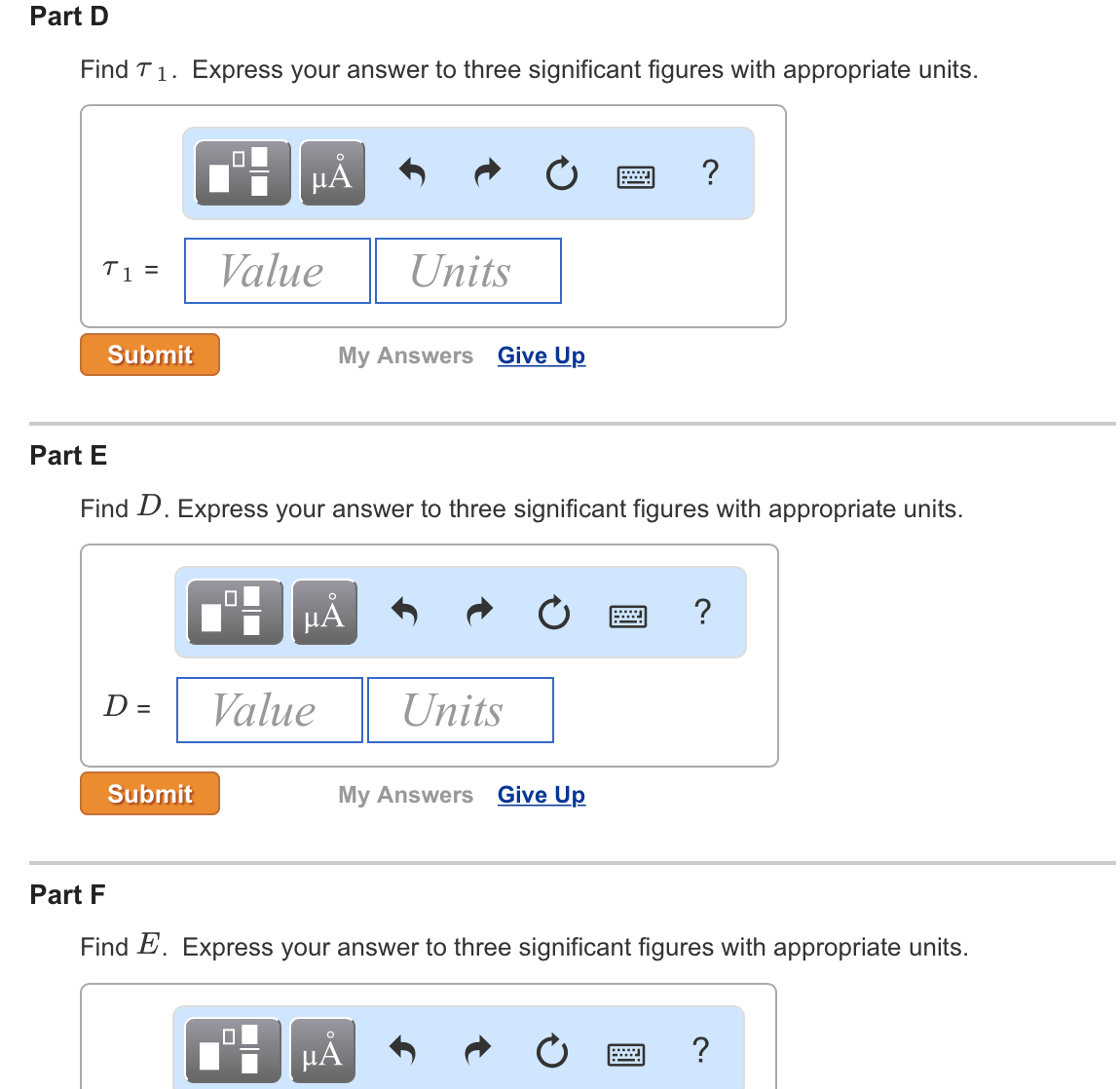The height and width of the screenshot is (1089, 1120).
Task: Redo the input in Part F
Action: point(477,1049)
